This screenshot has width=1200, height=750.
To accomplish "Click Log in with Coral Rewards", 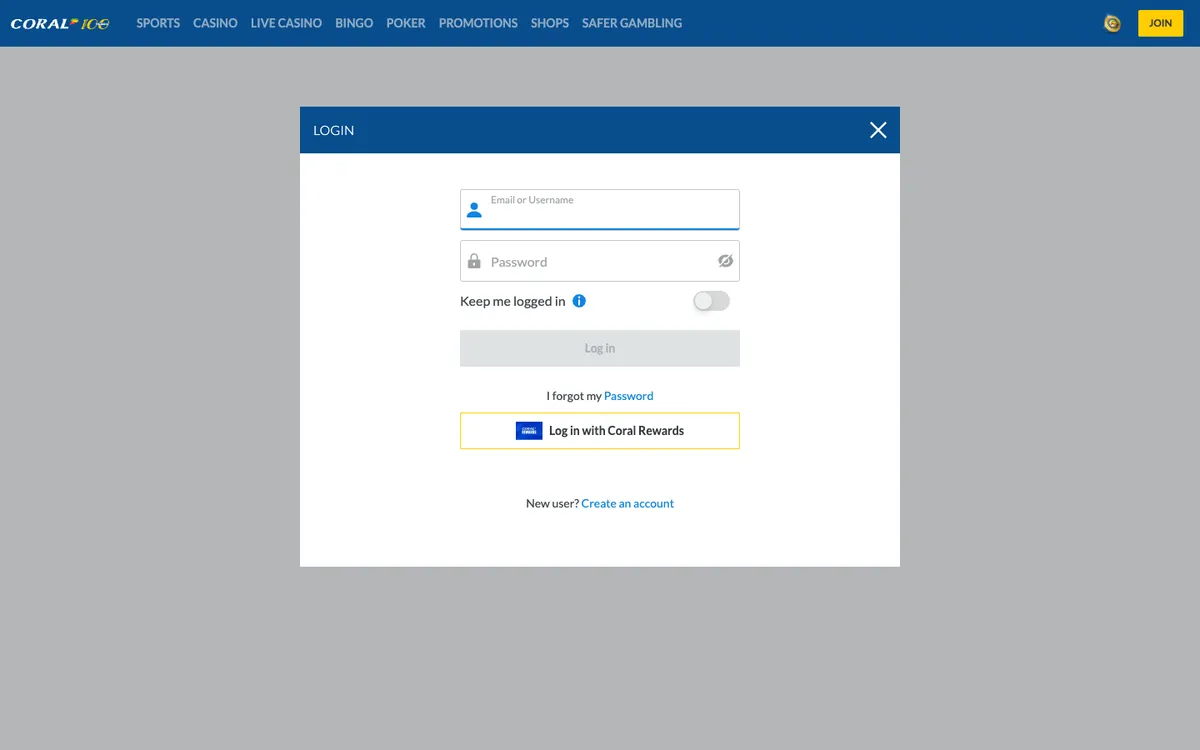I will [600, 431].
